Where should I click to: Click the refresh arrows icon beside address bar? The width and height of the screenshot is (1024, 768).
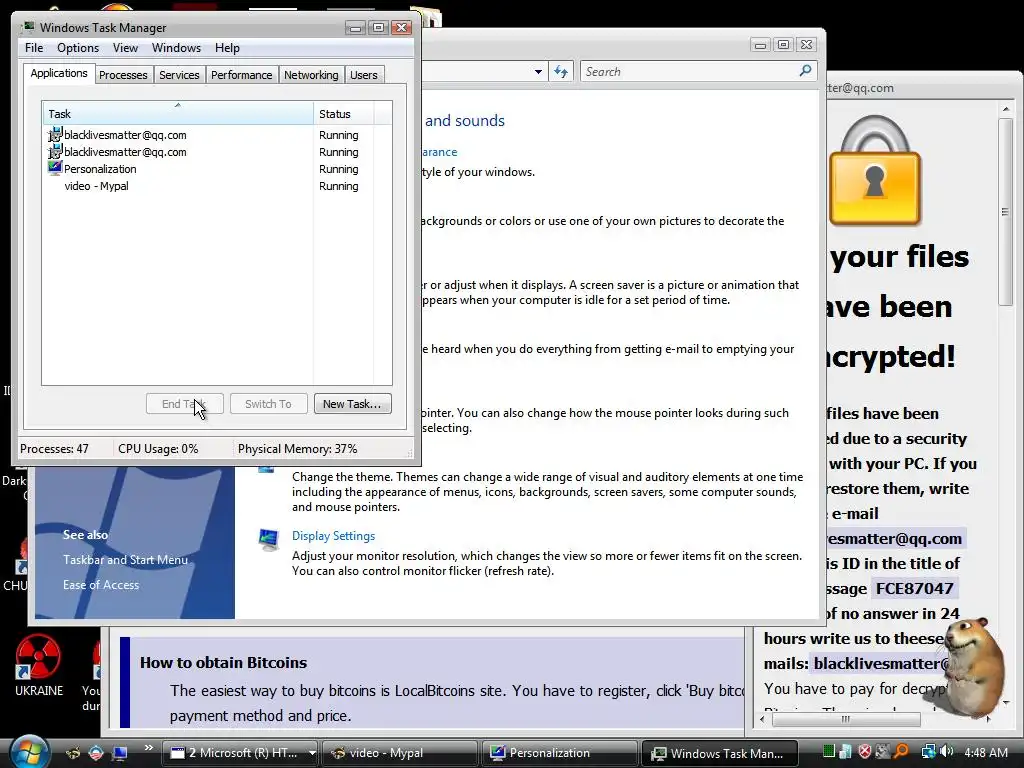[x=561, y=72]
